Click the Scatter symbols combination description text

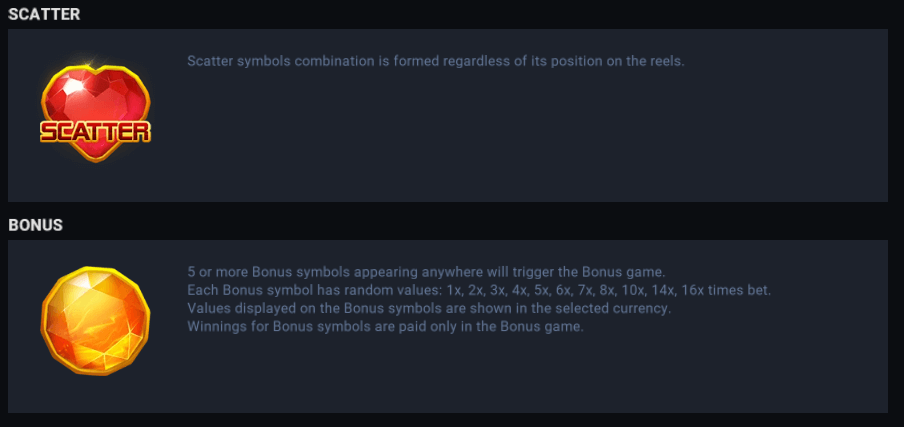click(435, 61)
